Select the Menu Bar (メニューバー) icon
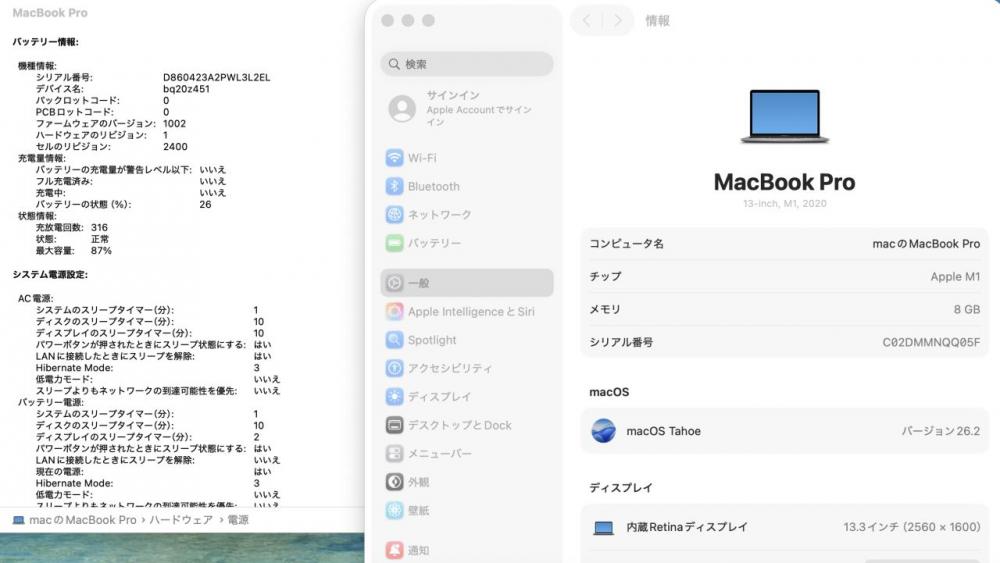1000x563 pixels. 394,453
